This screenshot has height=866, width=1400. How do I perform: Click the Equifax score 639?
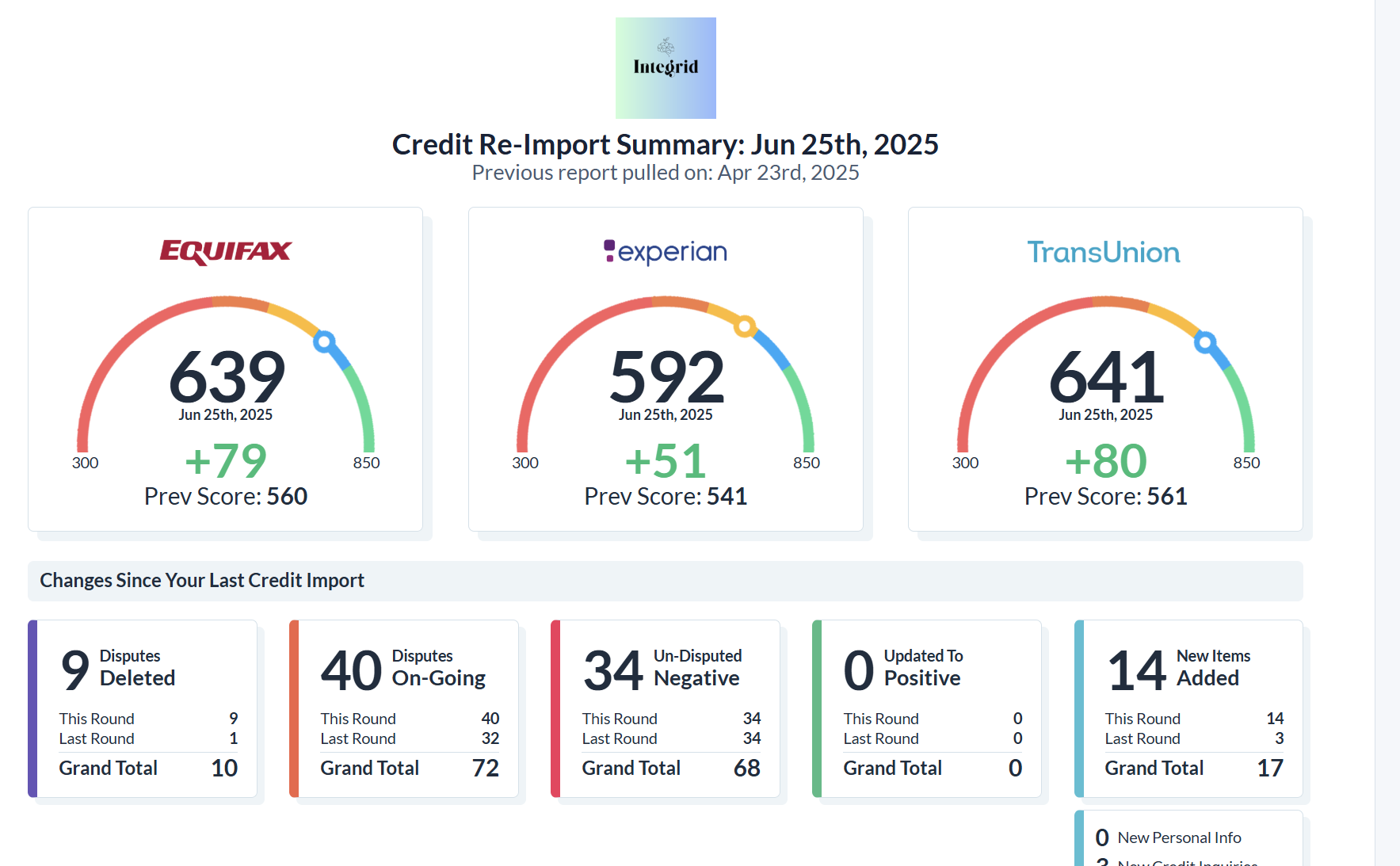tap(227, 377)
